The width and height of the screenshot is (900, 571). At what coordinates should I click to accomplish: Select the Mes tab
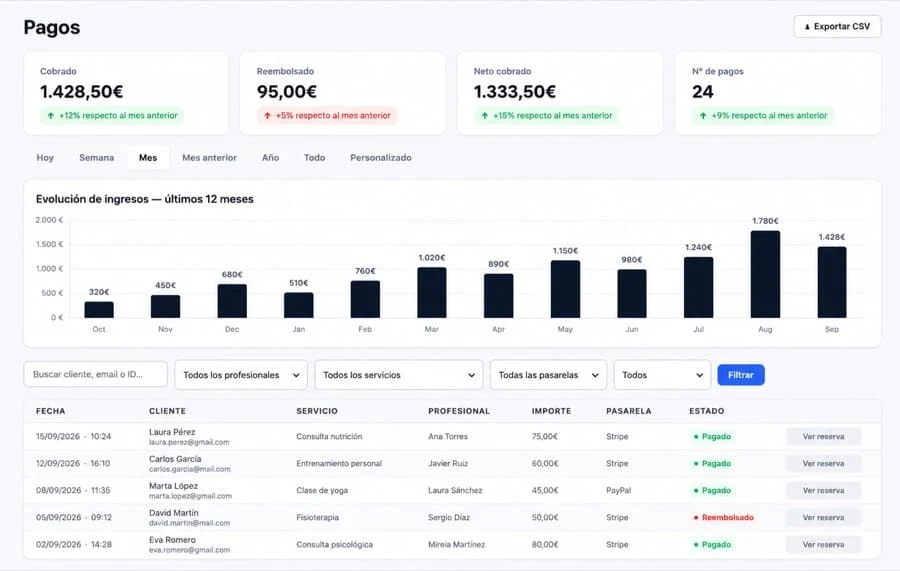(148, 157)
